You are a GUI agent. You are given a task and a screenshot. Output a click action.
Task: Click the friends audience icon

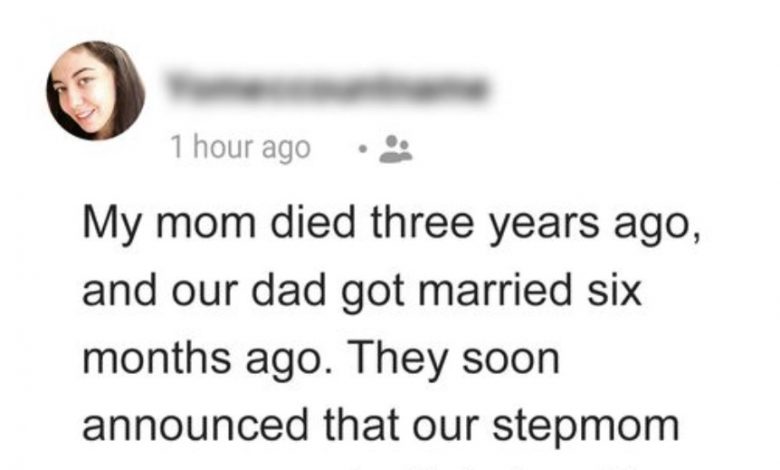pyautogui.click(x=398, y=148)
